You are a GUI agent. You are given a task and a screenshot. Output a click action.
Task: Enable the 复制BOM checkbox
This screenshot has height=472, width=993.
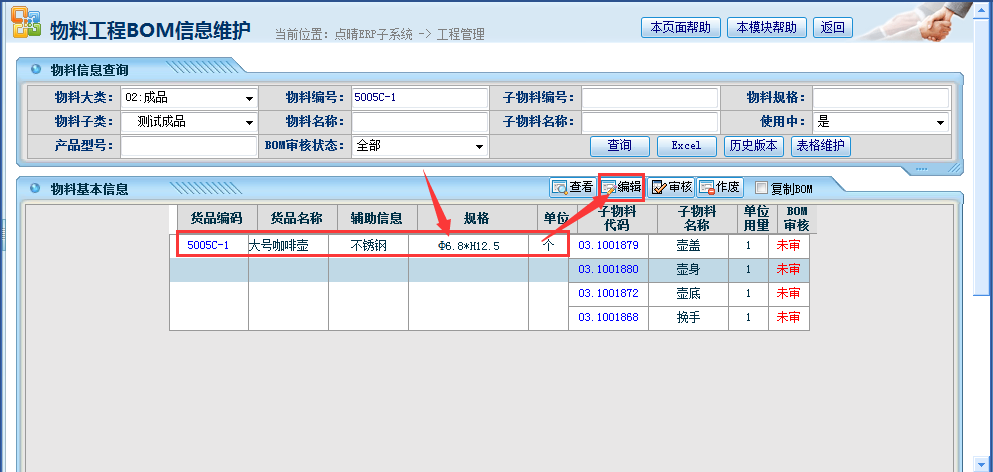[761, 188]
